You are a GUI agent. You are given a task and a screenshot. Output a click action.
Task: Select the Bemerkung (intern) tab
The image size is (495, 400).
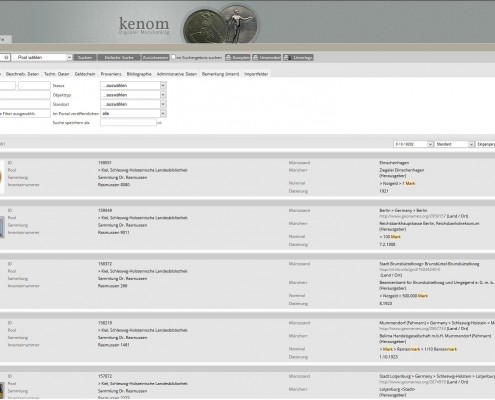click(x=221, y=74)
